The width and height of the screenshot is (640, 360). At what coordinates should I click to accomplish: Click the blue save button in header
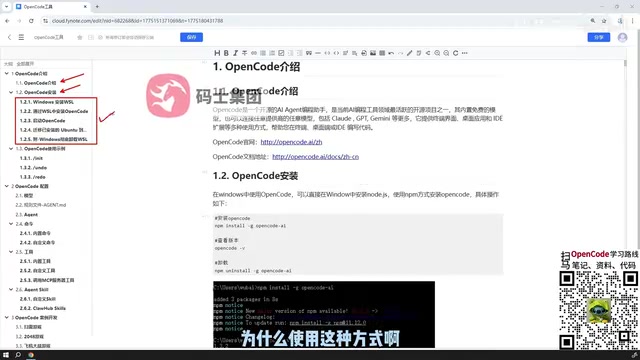click(x=191, y=37)
